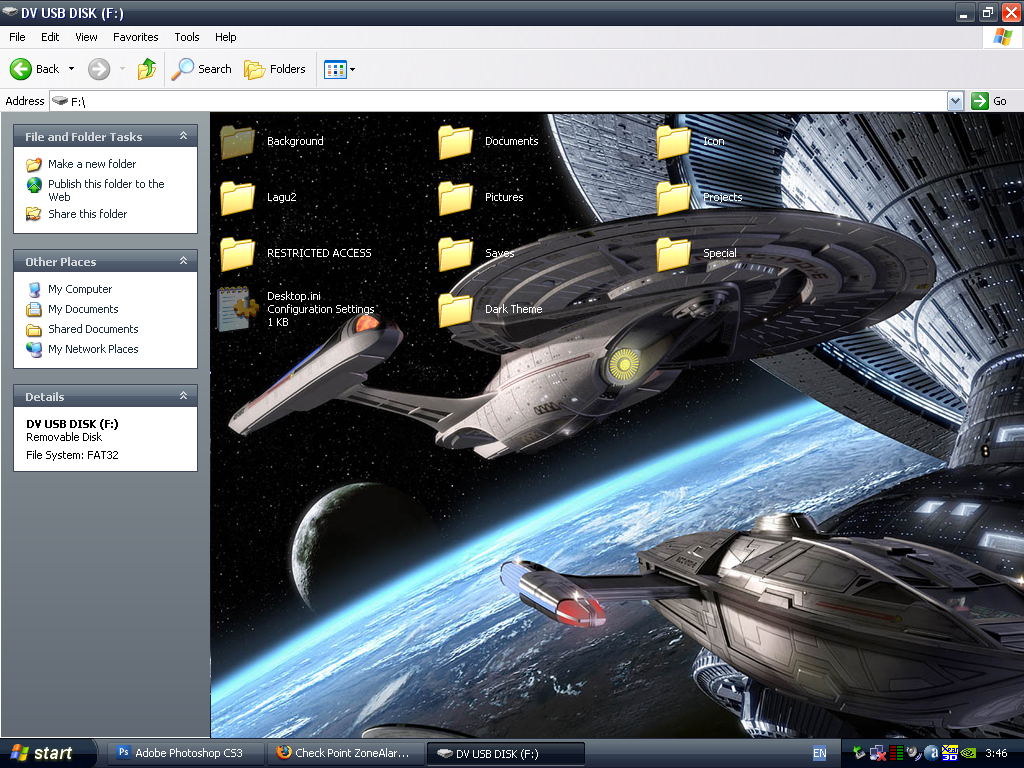The height and width of the screenshot is (768, 1024).
Task: Show the Folders sidebar view
Action: tap(276, 69)
